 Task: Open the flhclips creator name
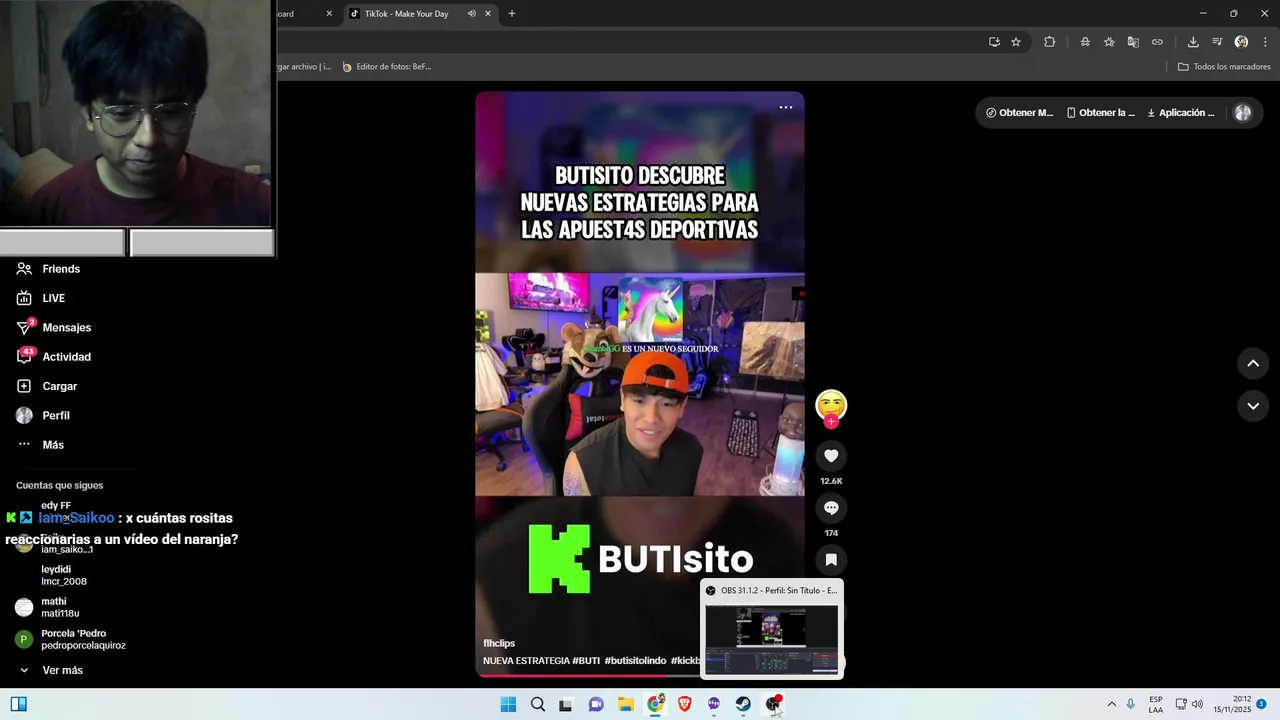pos(499,643)
